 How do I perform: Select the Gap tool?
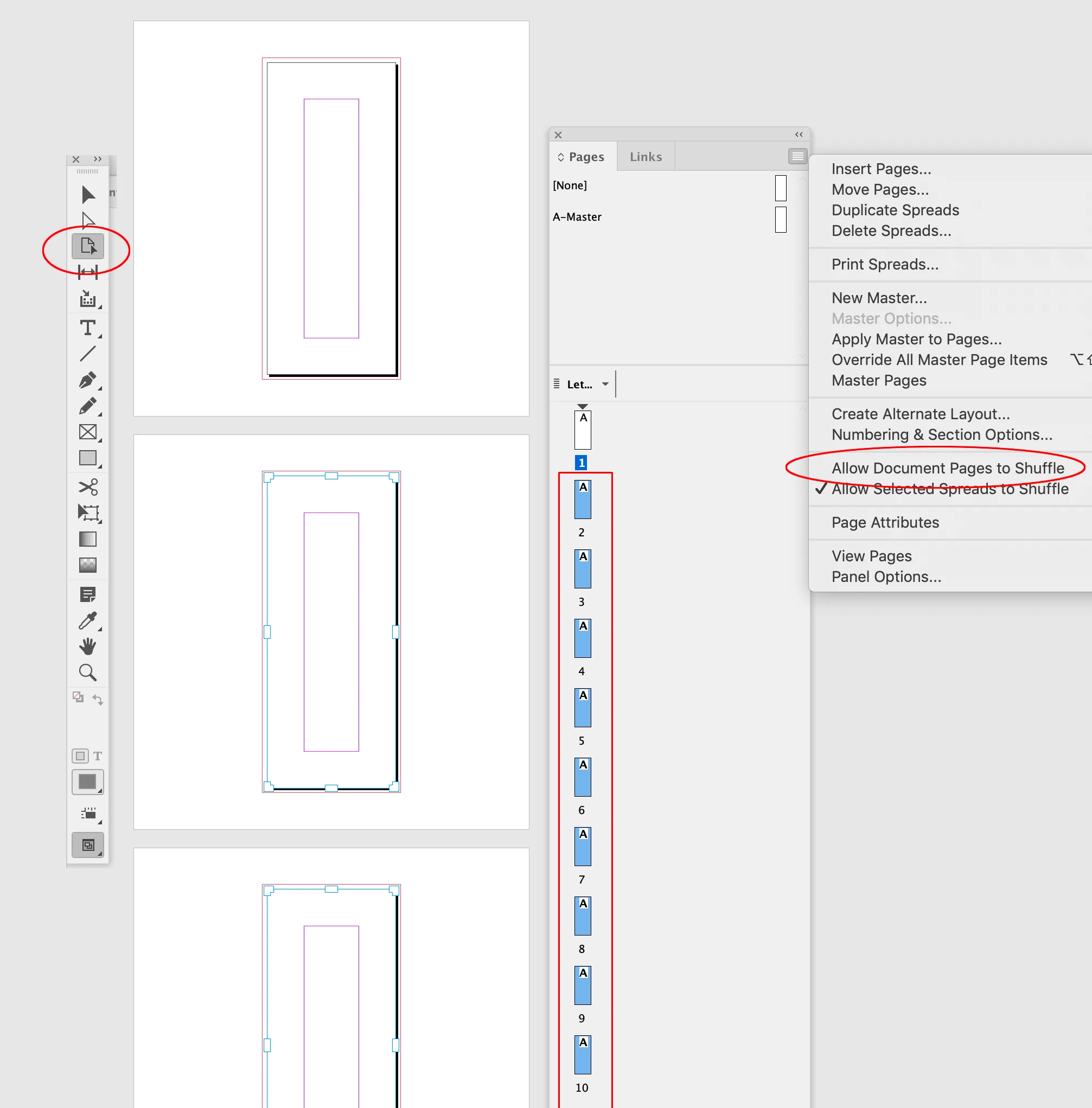click(87, 272)
